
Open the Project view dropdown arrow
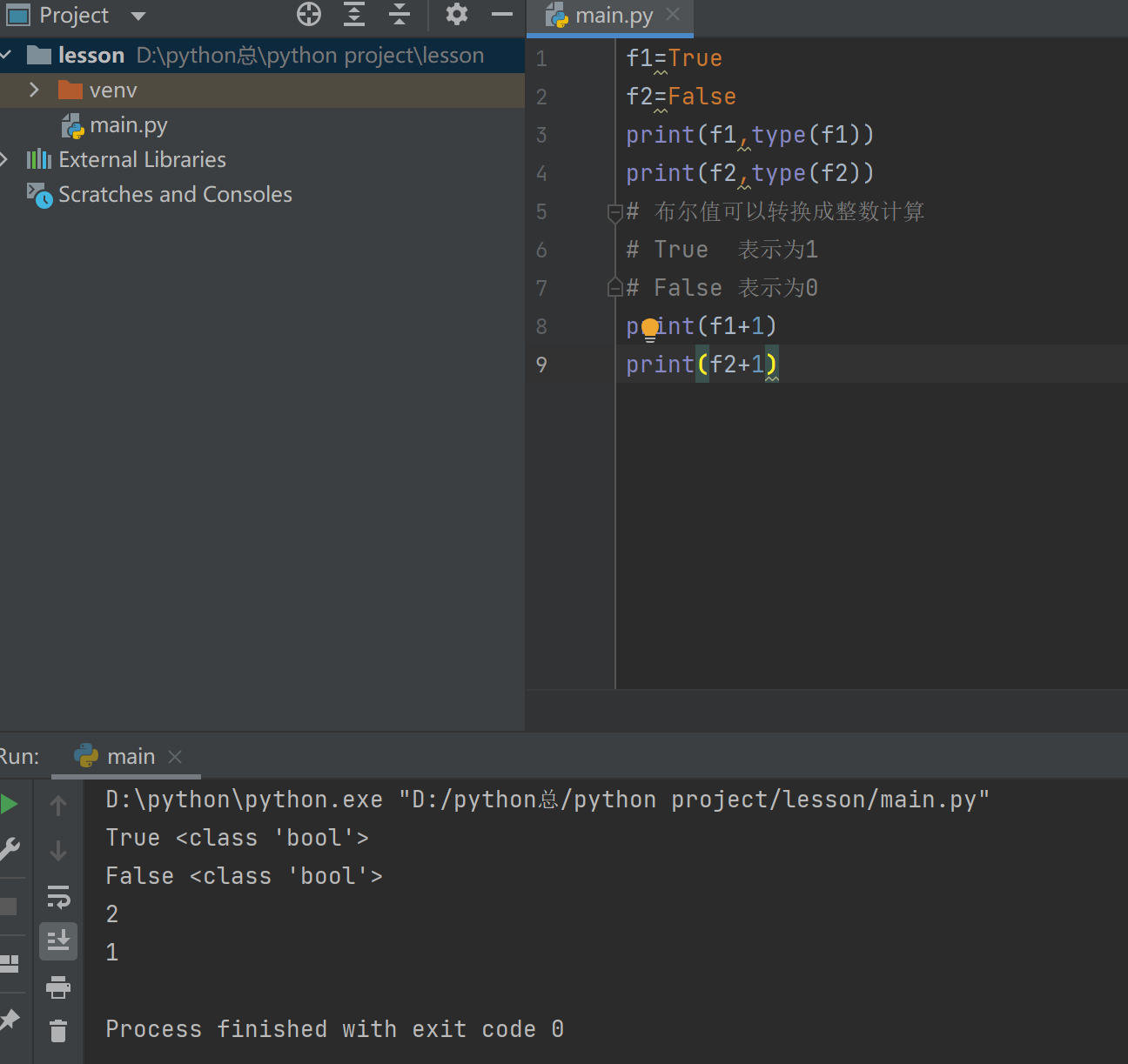138,16
